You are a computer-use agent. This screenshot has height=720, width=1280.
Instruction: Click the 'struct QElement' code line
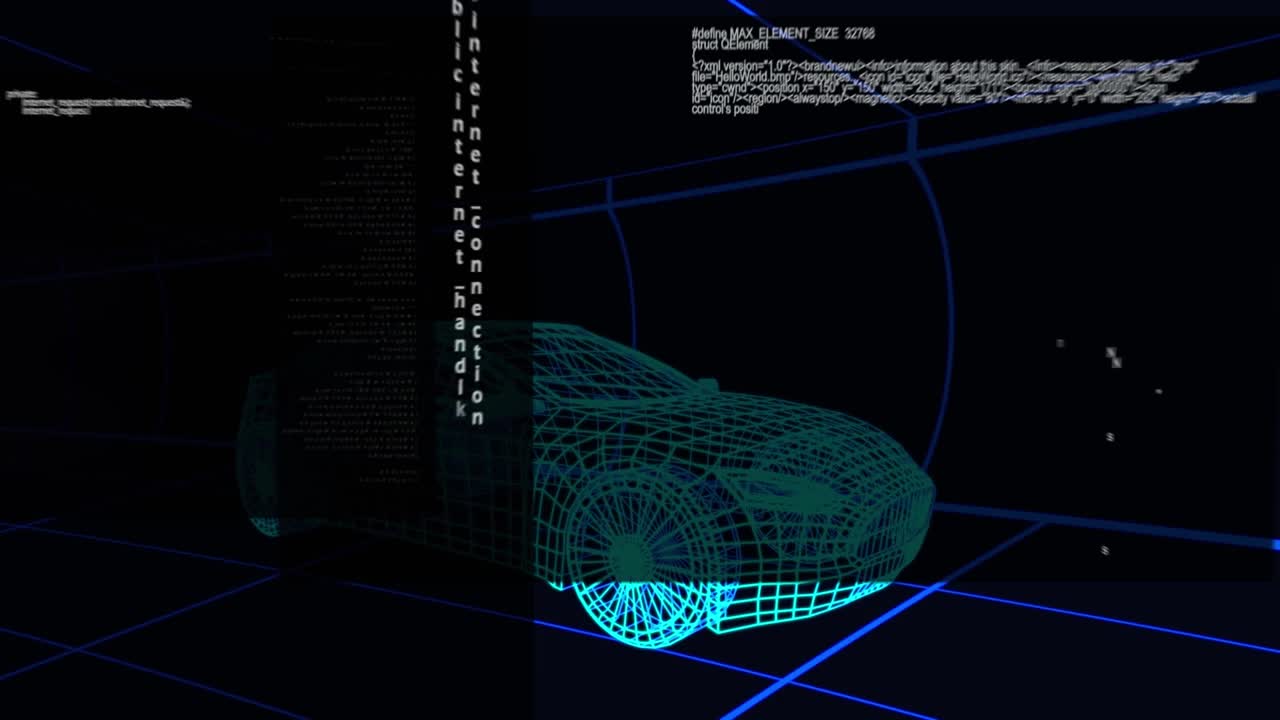click(730, 45)
